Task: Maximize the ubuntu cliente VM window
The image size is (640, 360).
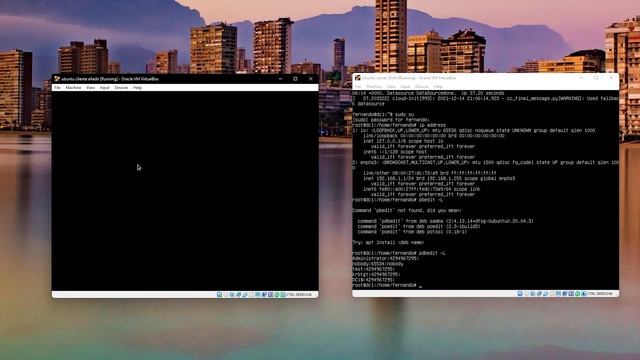Action: 296,79
